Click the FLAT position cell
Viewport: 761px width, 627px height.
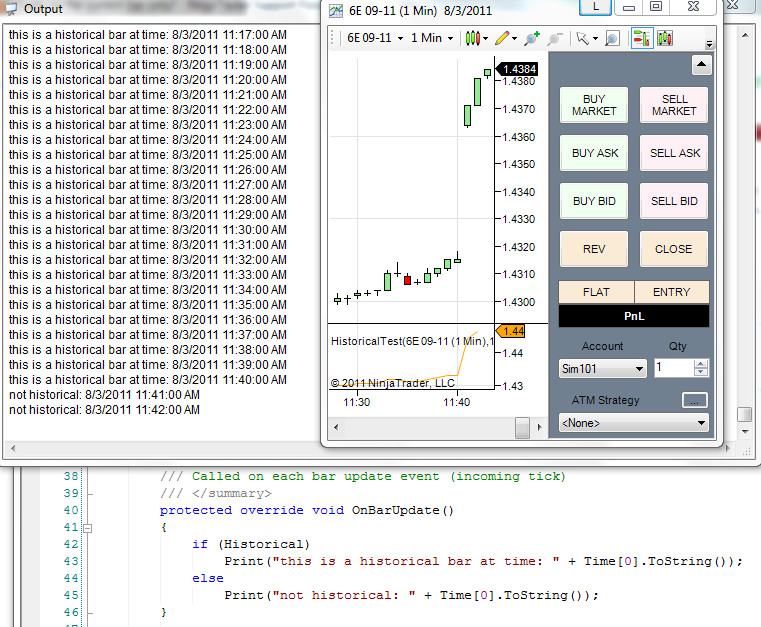click(x=596, y=292)
